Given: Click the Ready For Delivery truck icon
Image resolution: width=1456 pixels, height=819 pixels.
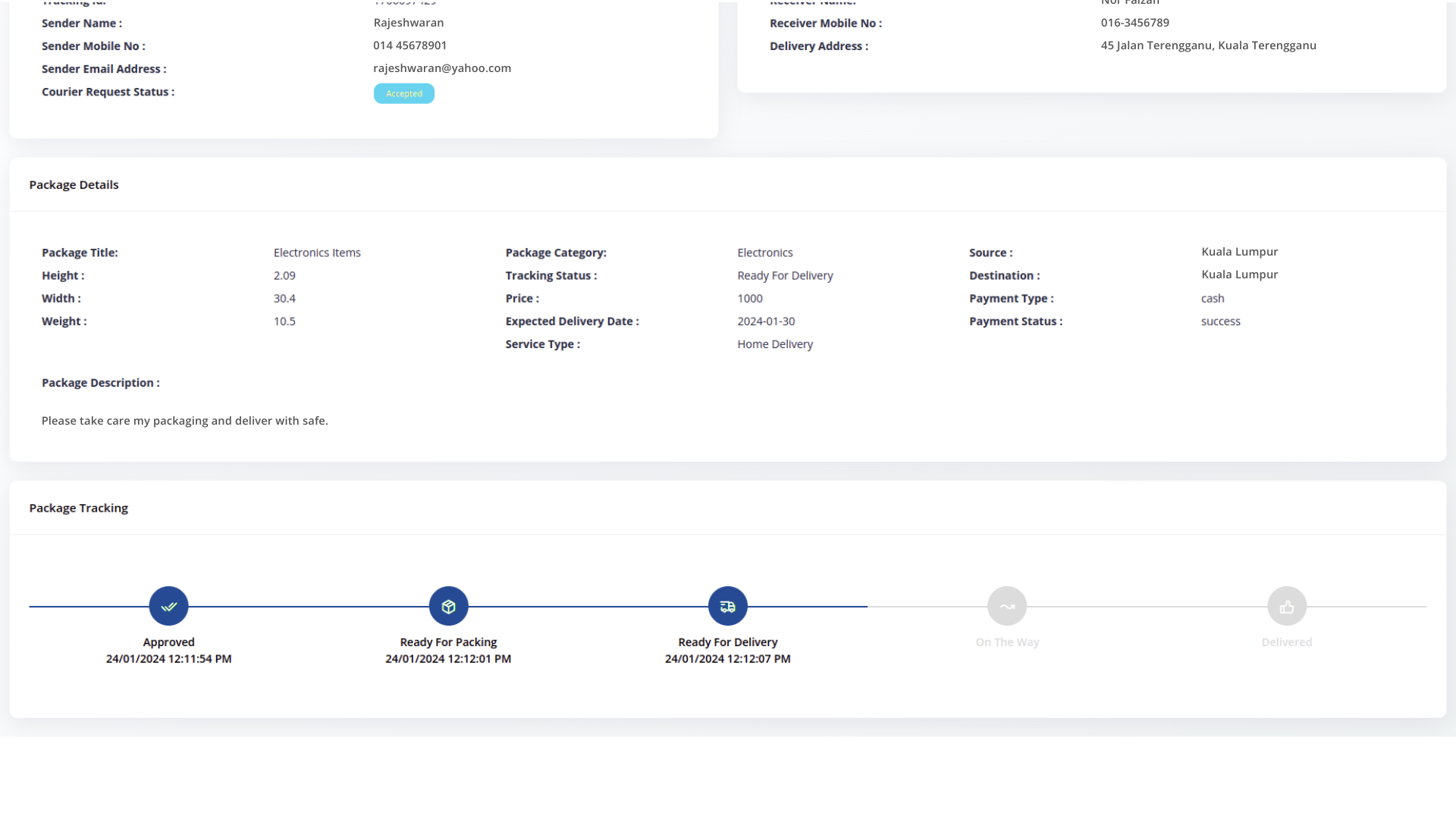Looking at the screenshot, I should [727, 606].
